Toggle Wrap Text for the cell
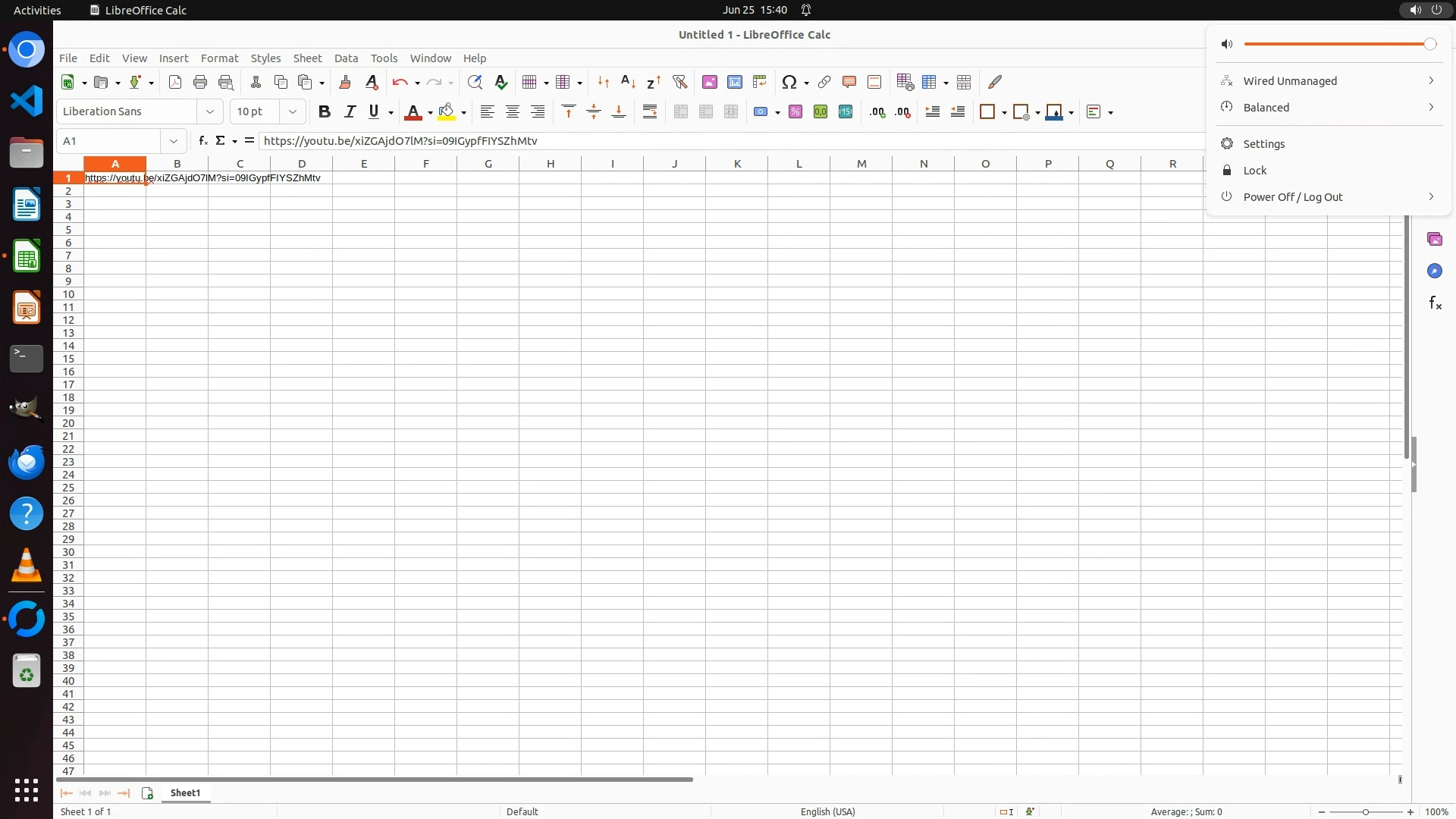 650,112
